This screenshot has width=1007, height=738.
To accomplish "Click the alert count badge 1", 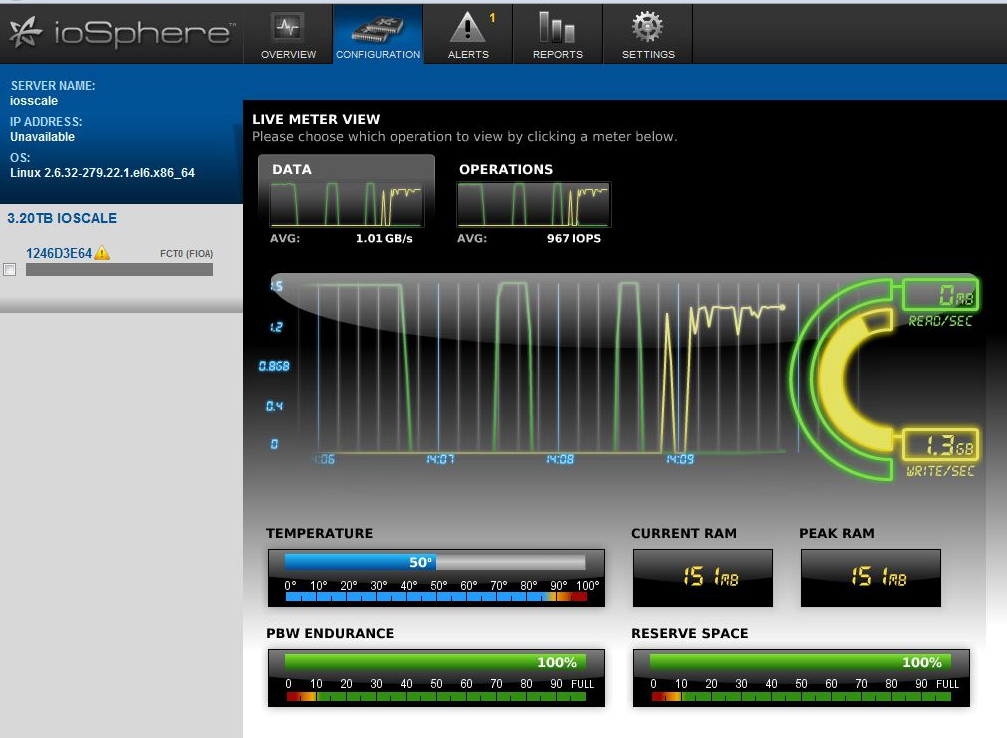I will [x=493, y=18].
